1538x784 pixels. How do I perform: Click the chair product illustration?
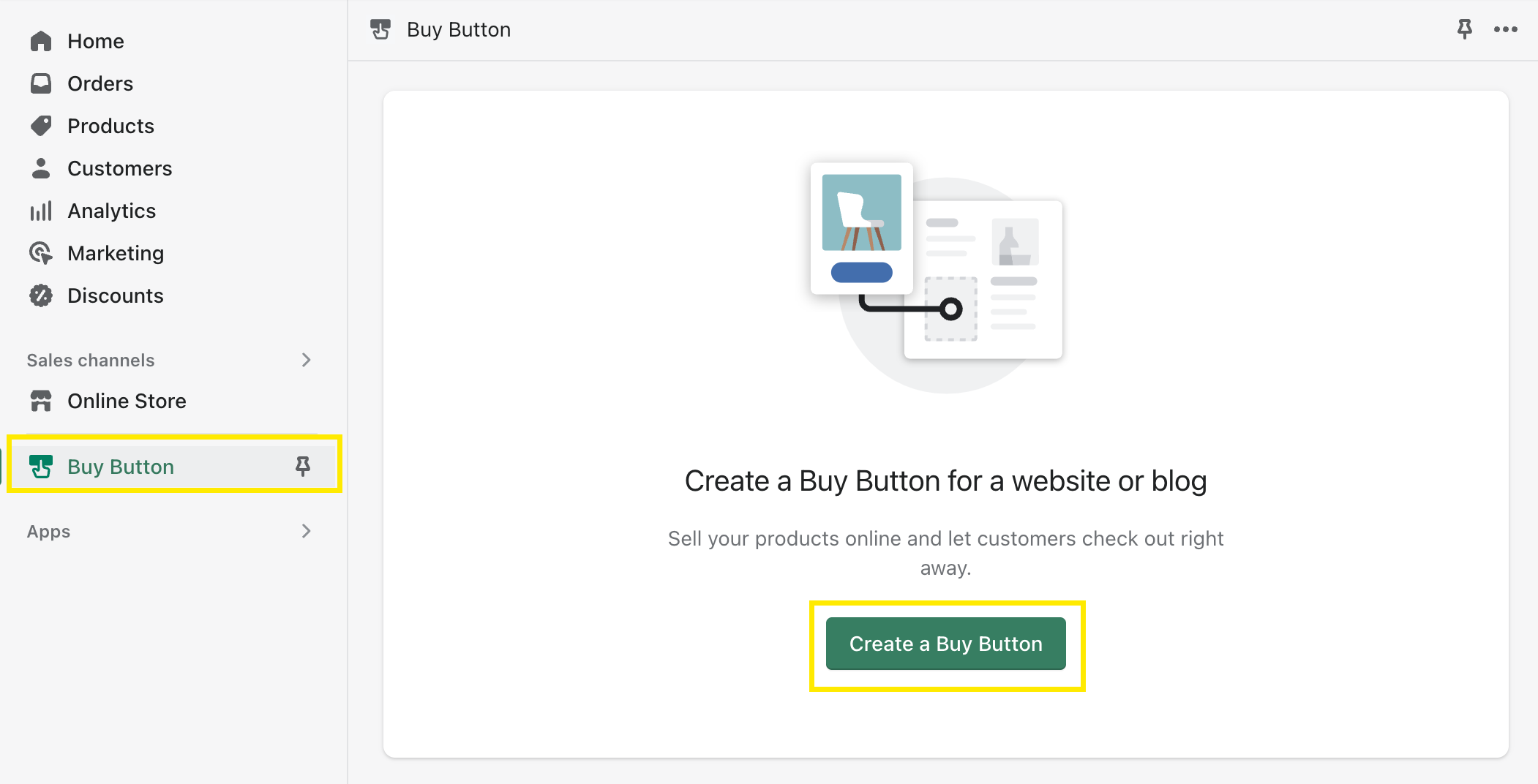862,212
